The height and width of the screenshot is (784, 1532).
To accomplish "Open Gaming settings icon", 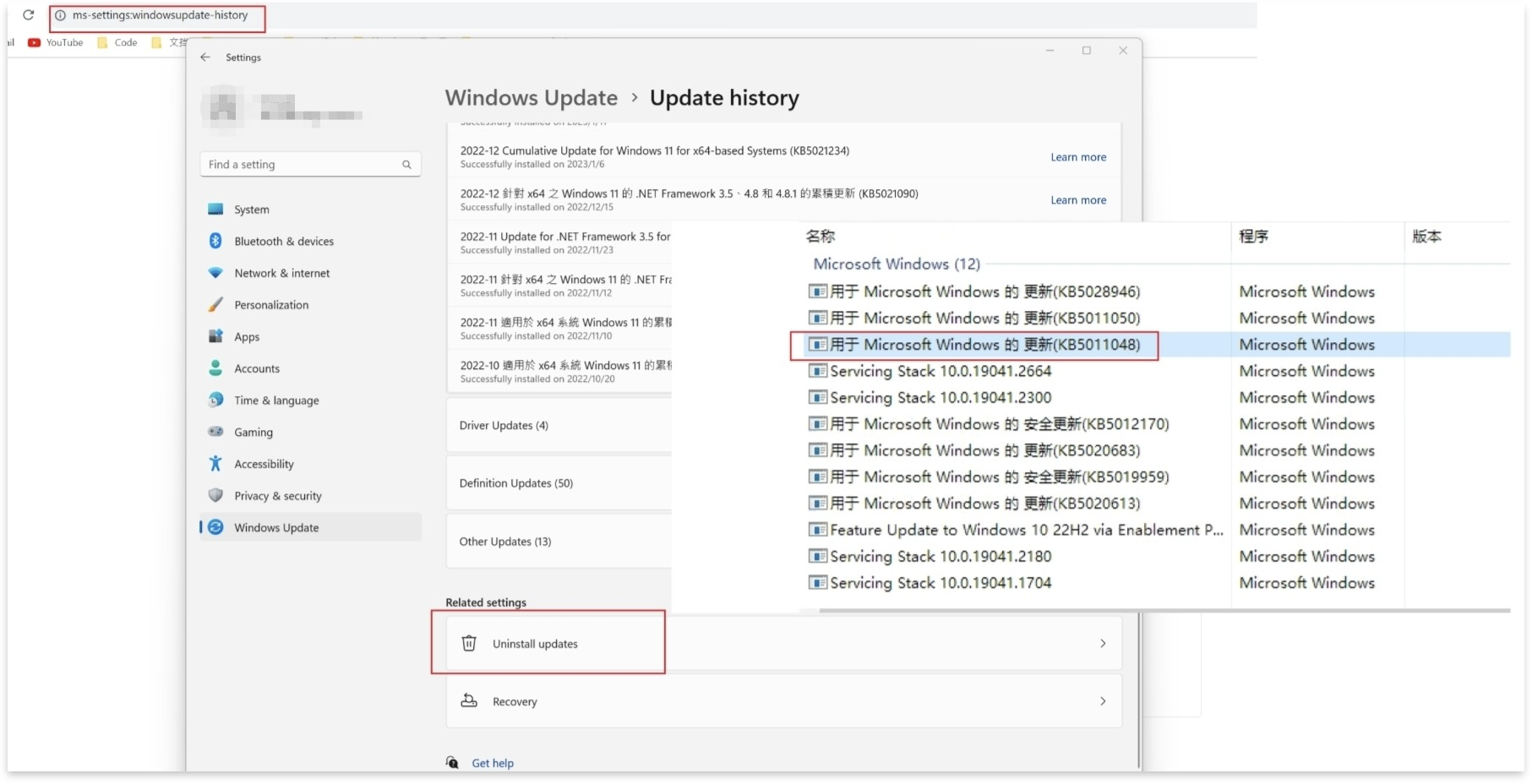I will coord(216,432).
